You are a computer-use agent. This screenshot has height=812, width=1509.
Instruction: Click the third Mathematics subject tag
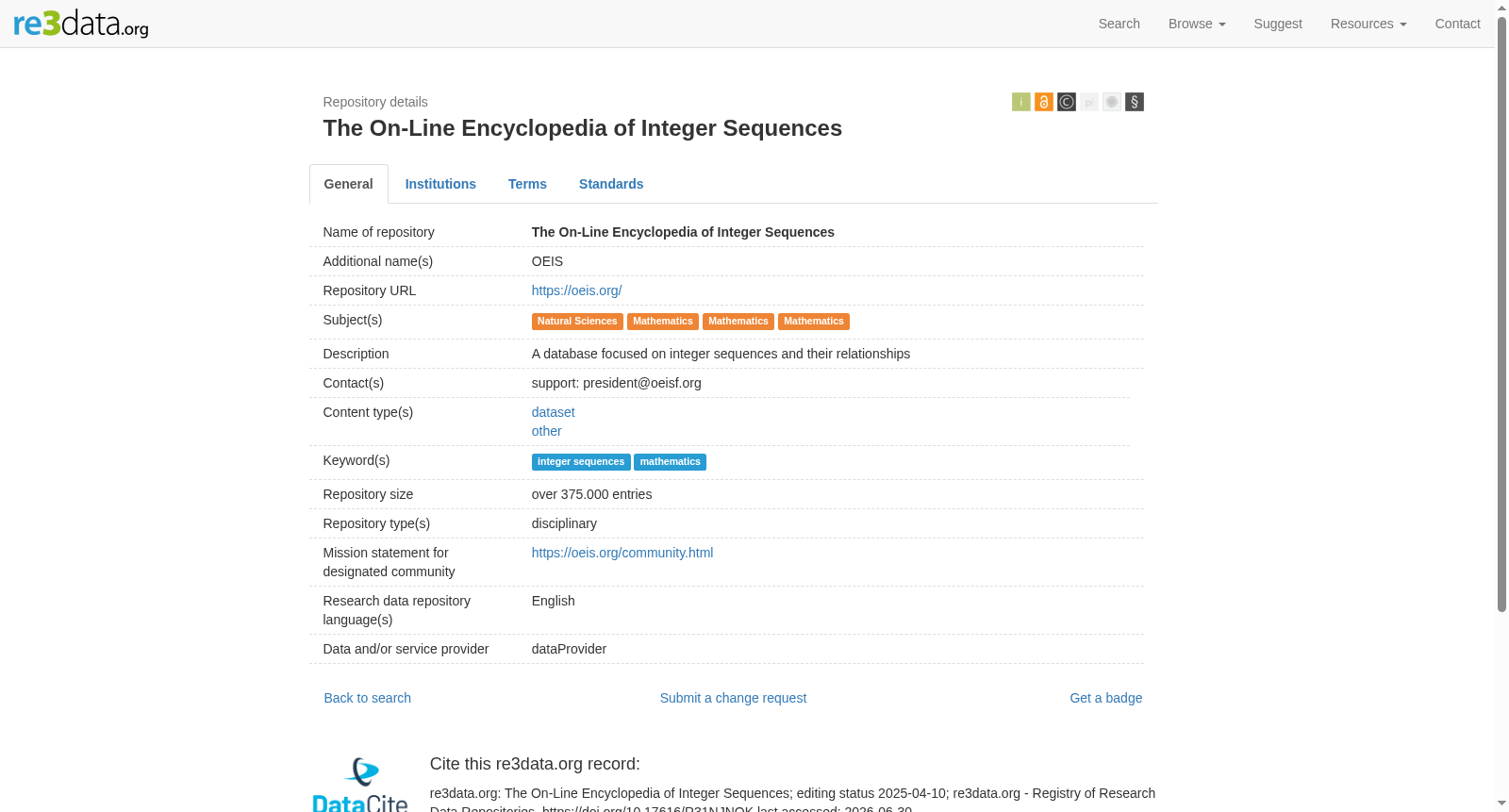pyautogui.click(x=814, y=322)
